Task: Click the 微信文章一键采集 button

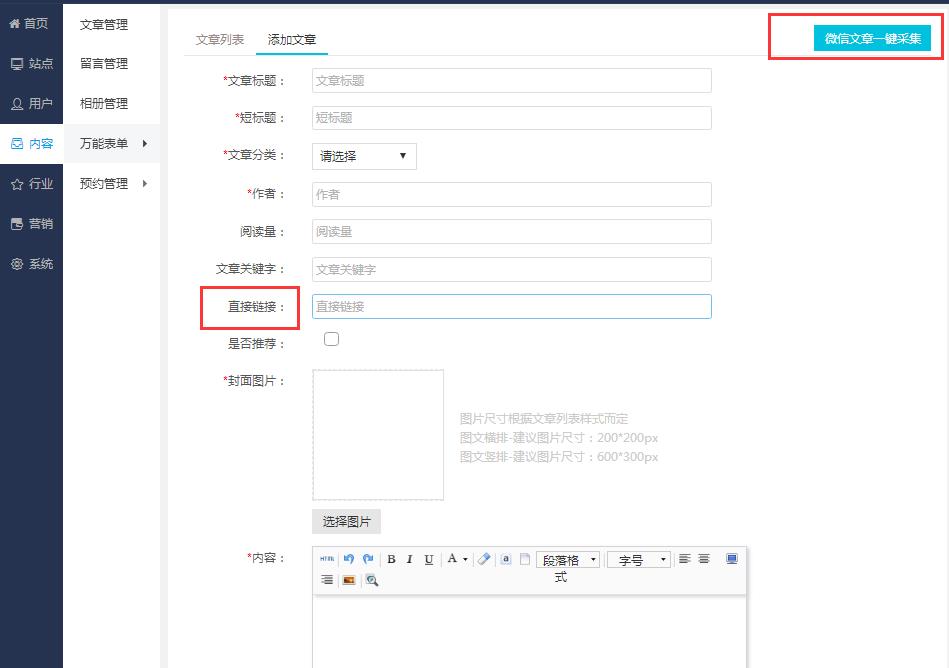Action: [872, 38]
